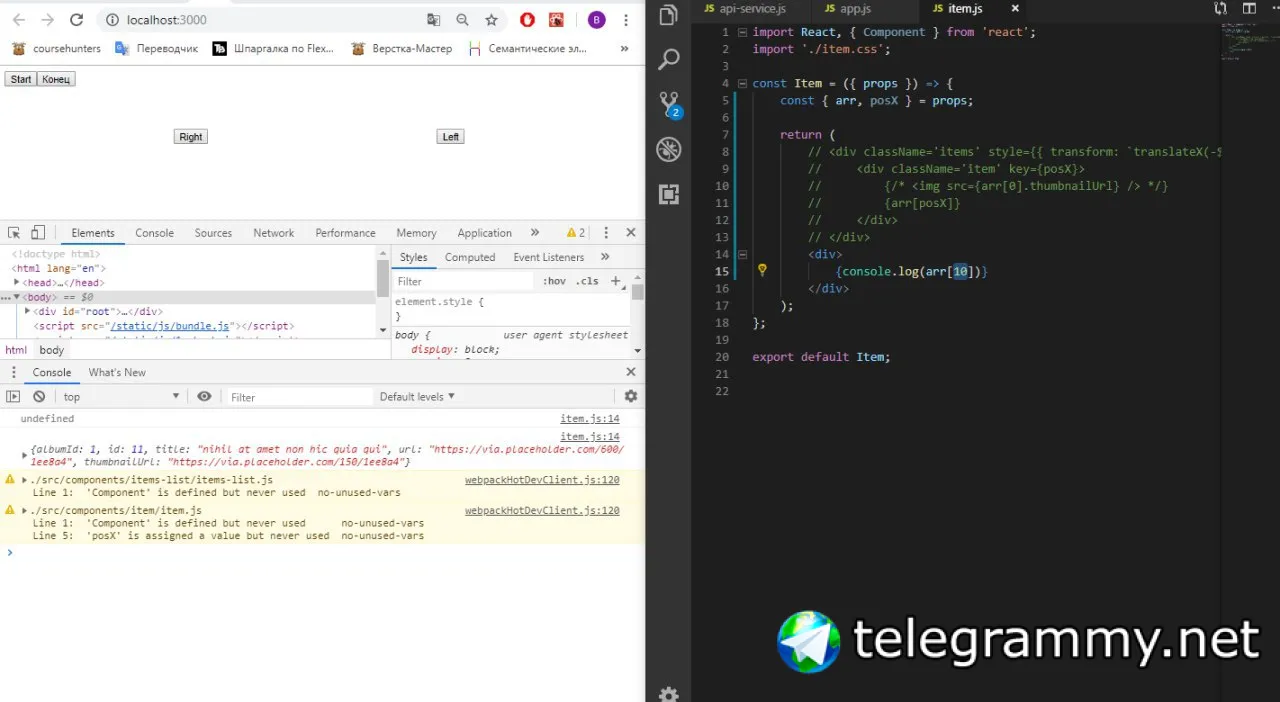Show more bookmarks chevron
Screen dimensions: 1280x702
[x=625, y=48]
